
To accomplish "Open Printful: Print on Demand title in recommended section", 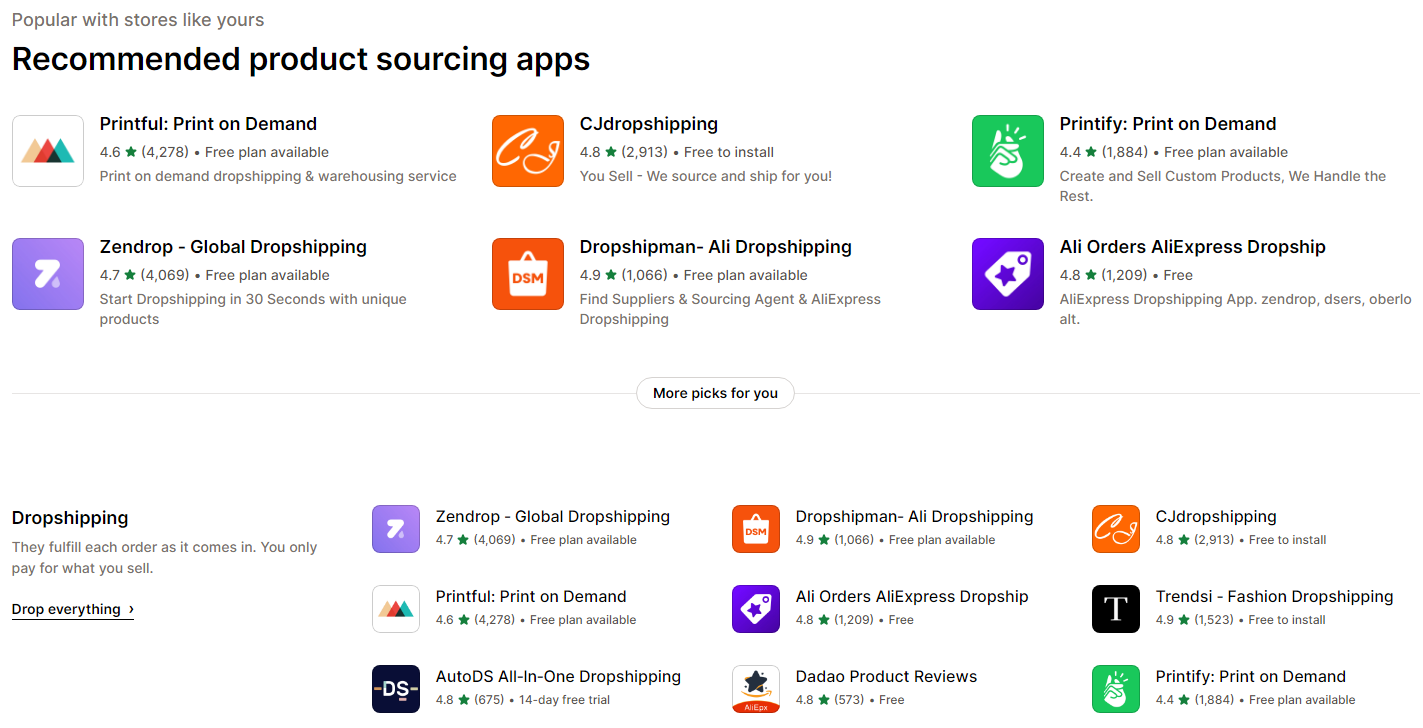I will pyautogui.click(x=208, y=124).
